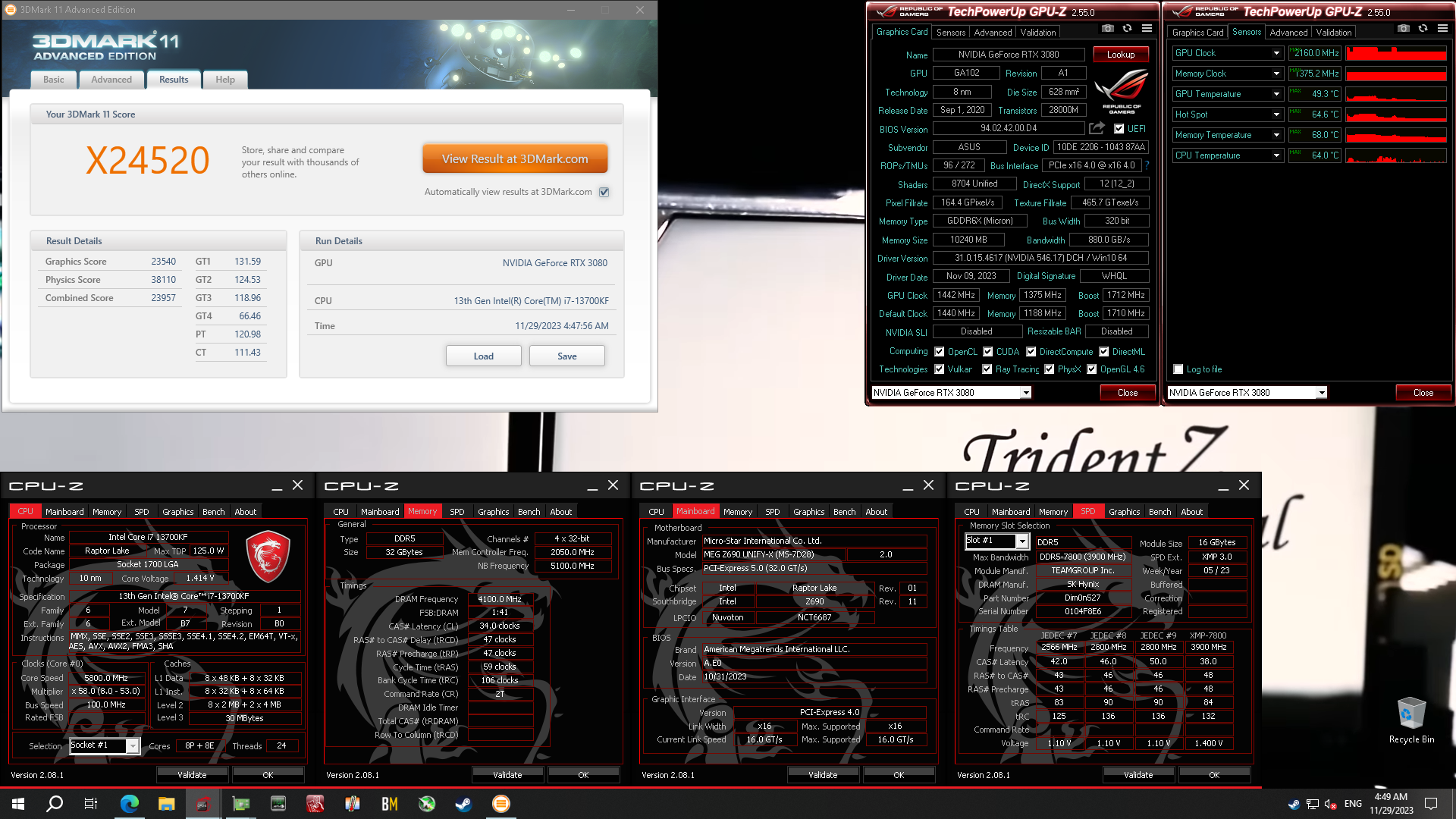Toggle the OpenCL checkbox
Image resolution: width=1456 pixels, height=819 pixels.
click(939, 352)
